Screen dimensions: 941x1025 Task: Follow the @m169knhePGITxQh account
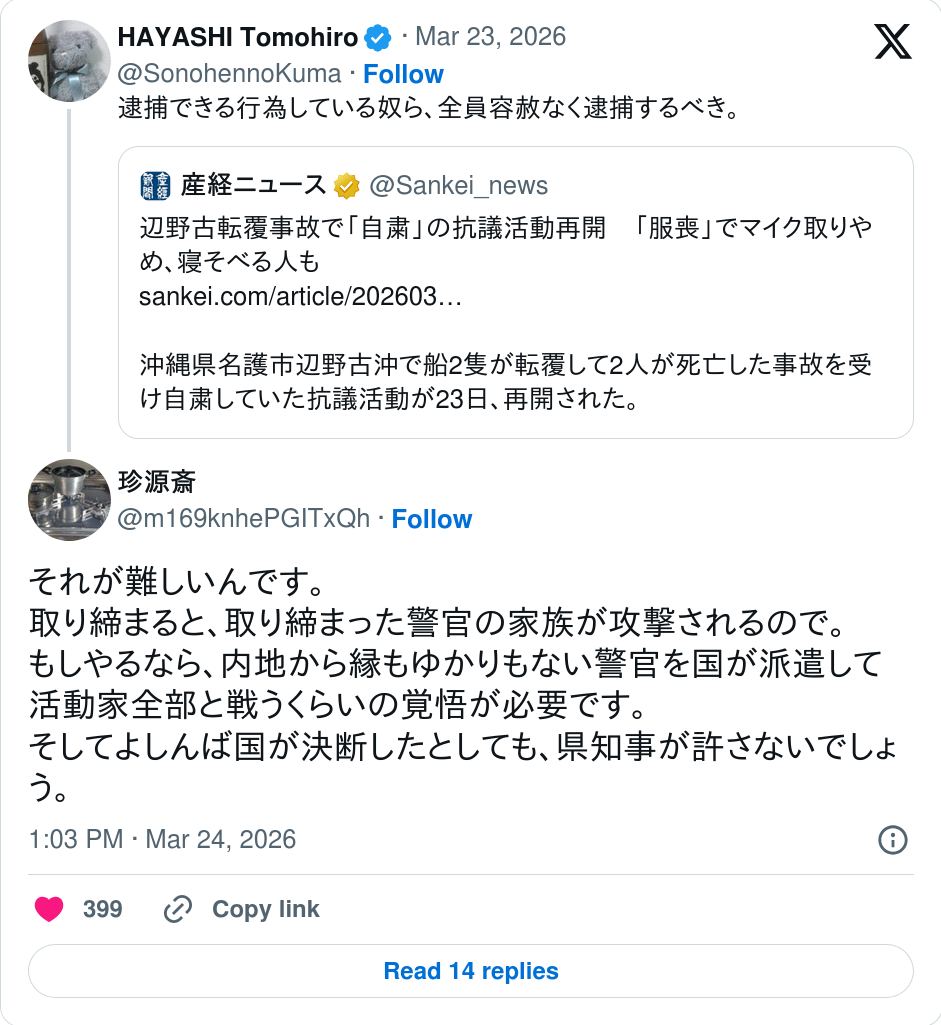431,519
